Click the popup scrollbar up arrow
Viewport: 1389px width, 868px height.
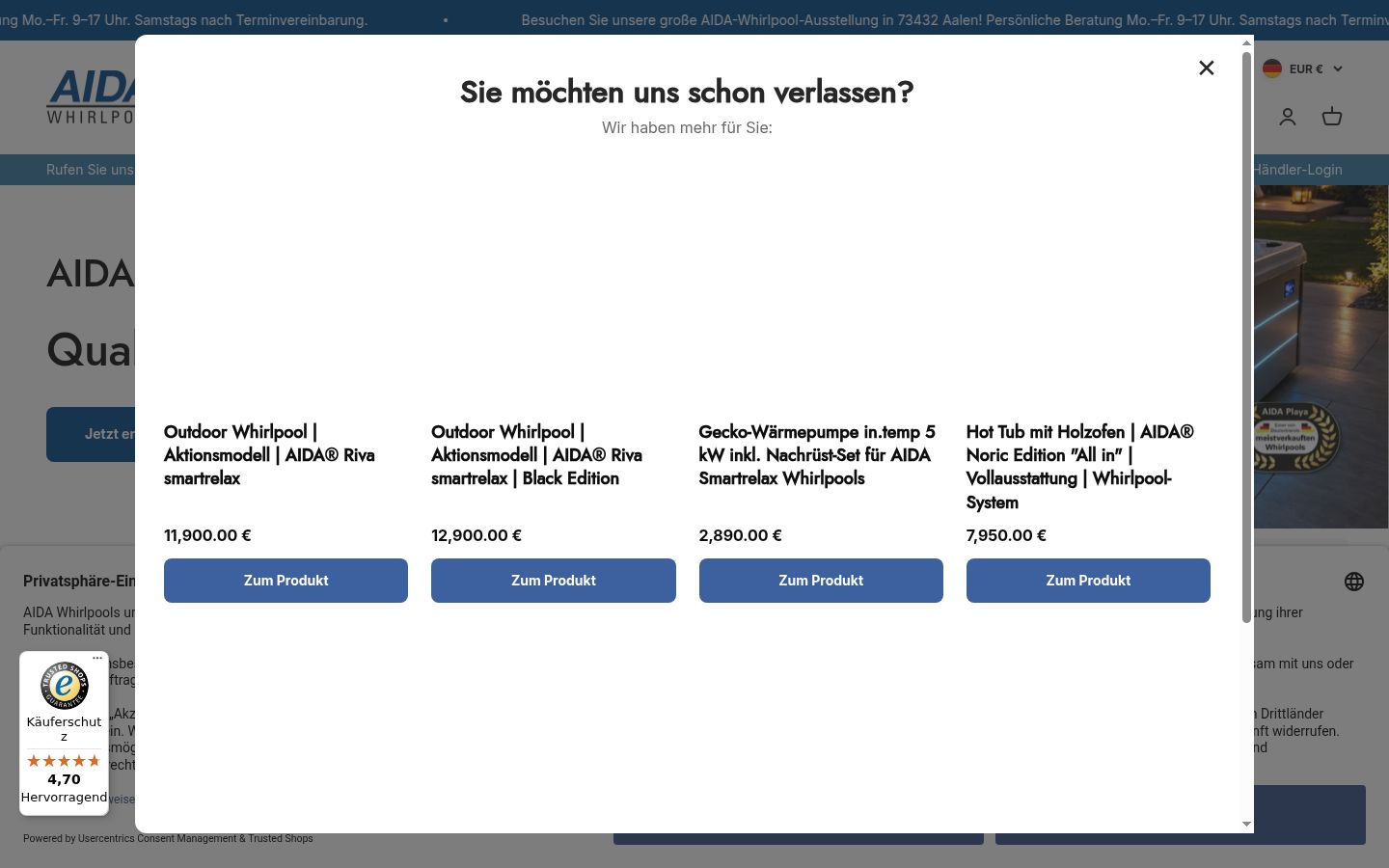tap(1246, 42)
